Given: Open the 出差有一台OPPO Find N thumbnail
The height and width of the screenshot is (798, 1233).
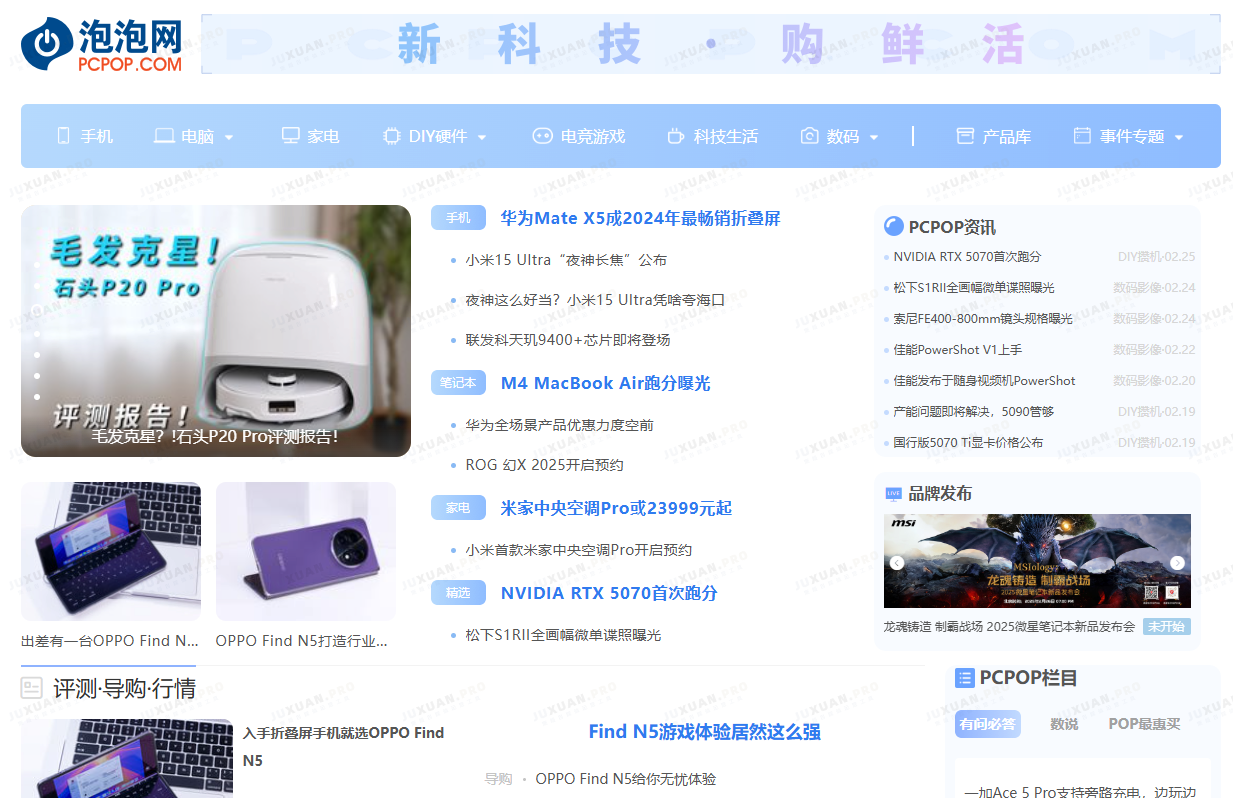Looking at the screenshot, I should 111,552.
